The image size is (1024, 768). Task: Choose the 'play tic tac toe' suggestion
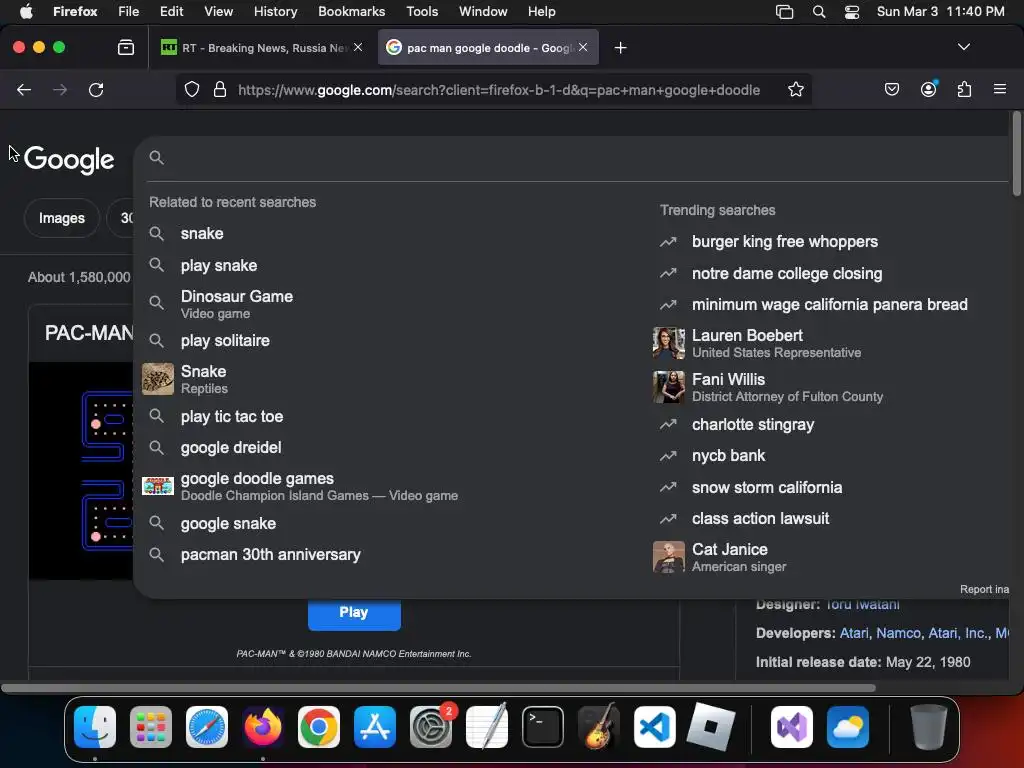232,416
